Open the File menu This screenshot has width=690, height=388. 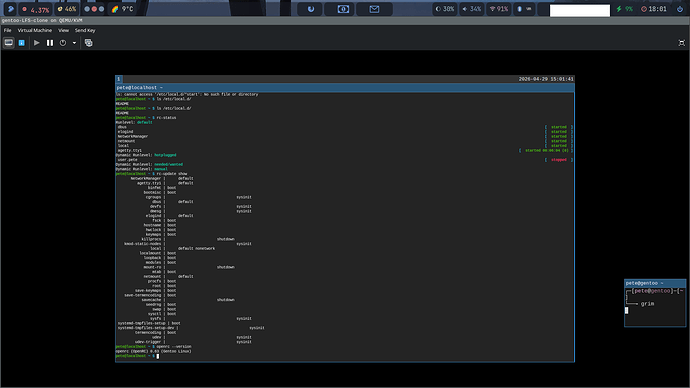(7, 30)
